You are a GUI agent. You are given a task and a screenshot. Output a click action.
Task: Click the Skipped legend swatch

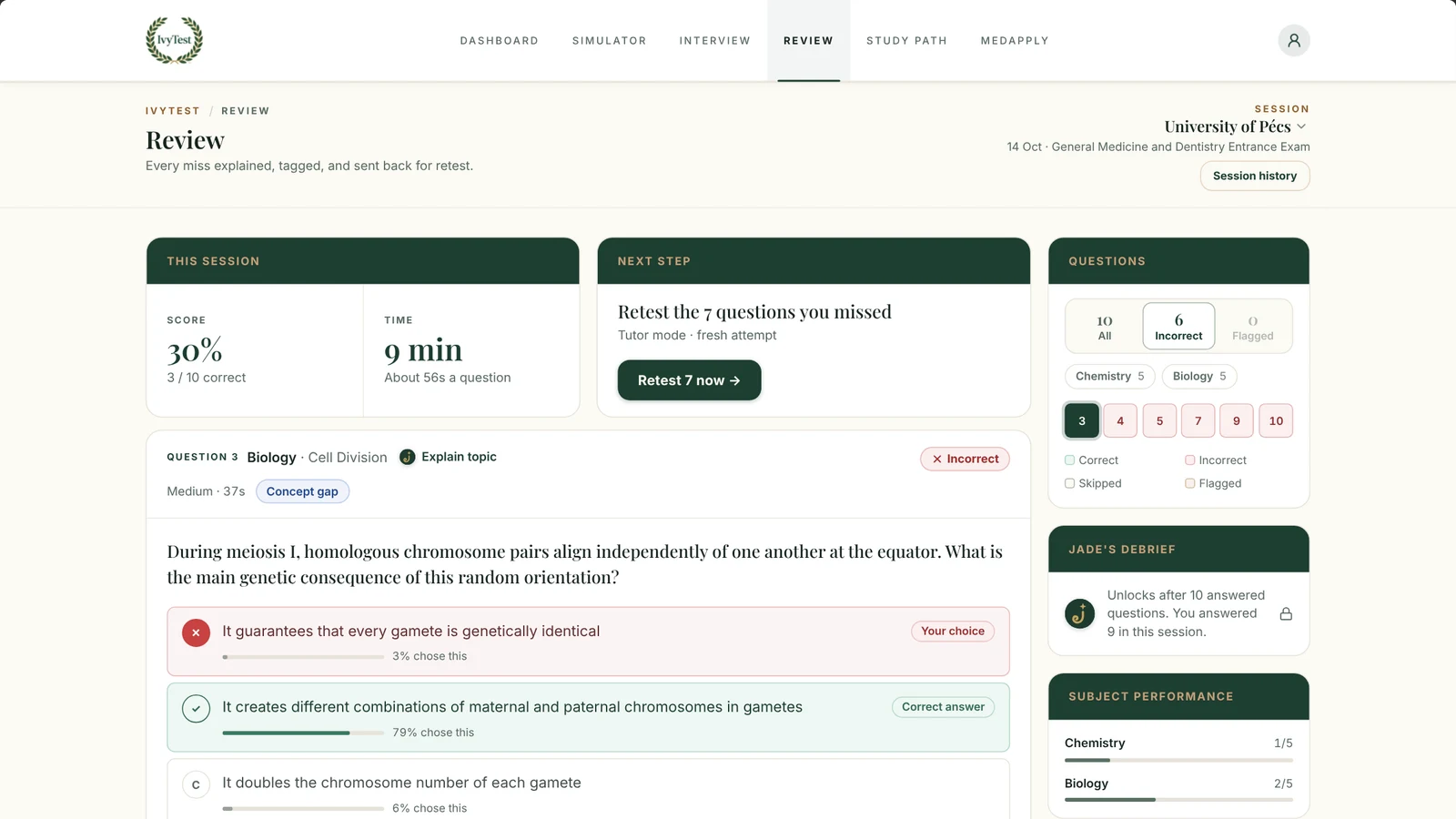click(1070, 483)
